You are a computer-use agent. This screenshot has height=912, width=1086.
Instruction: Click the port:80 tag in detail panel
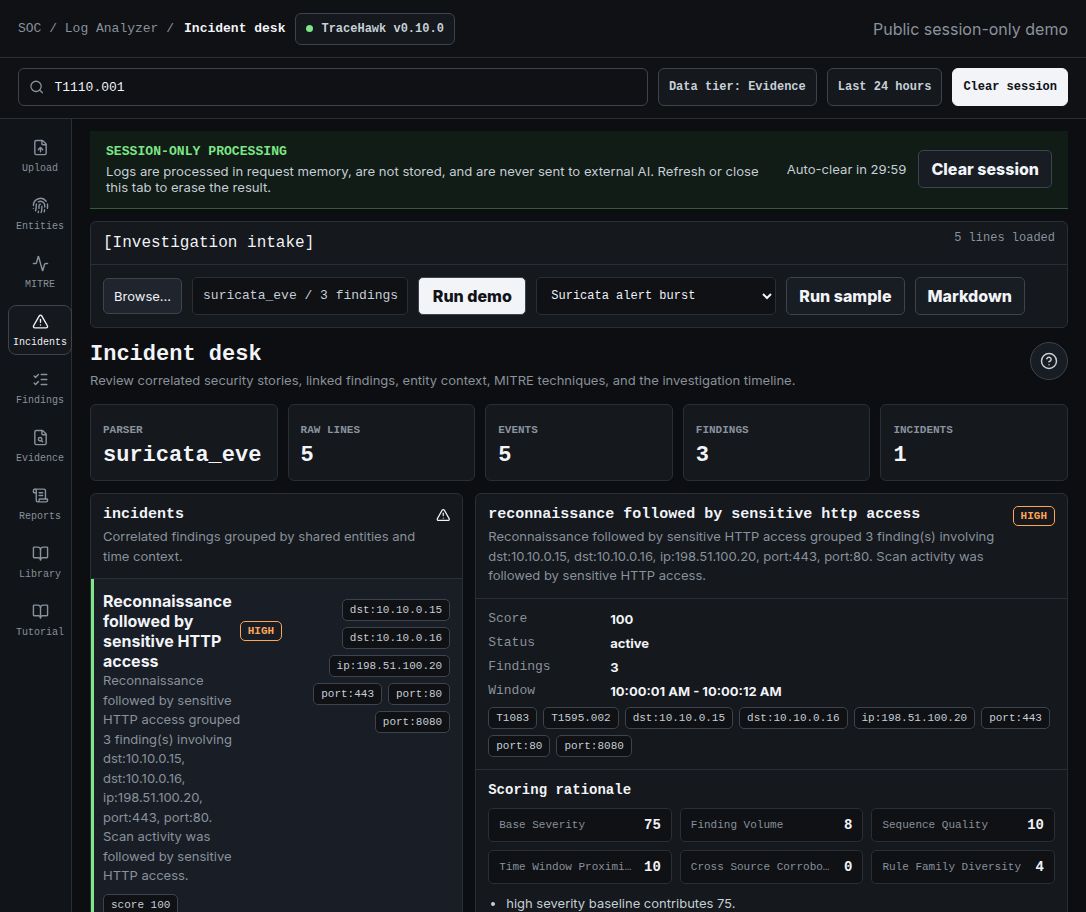pyautogui.click(x=519, y=746)
